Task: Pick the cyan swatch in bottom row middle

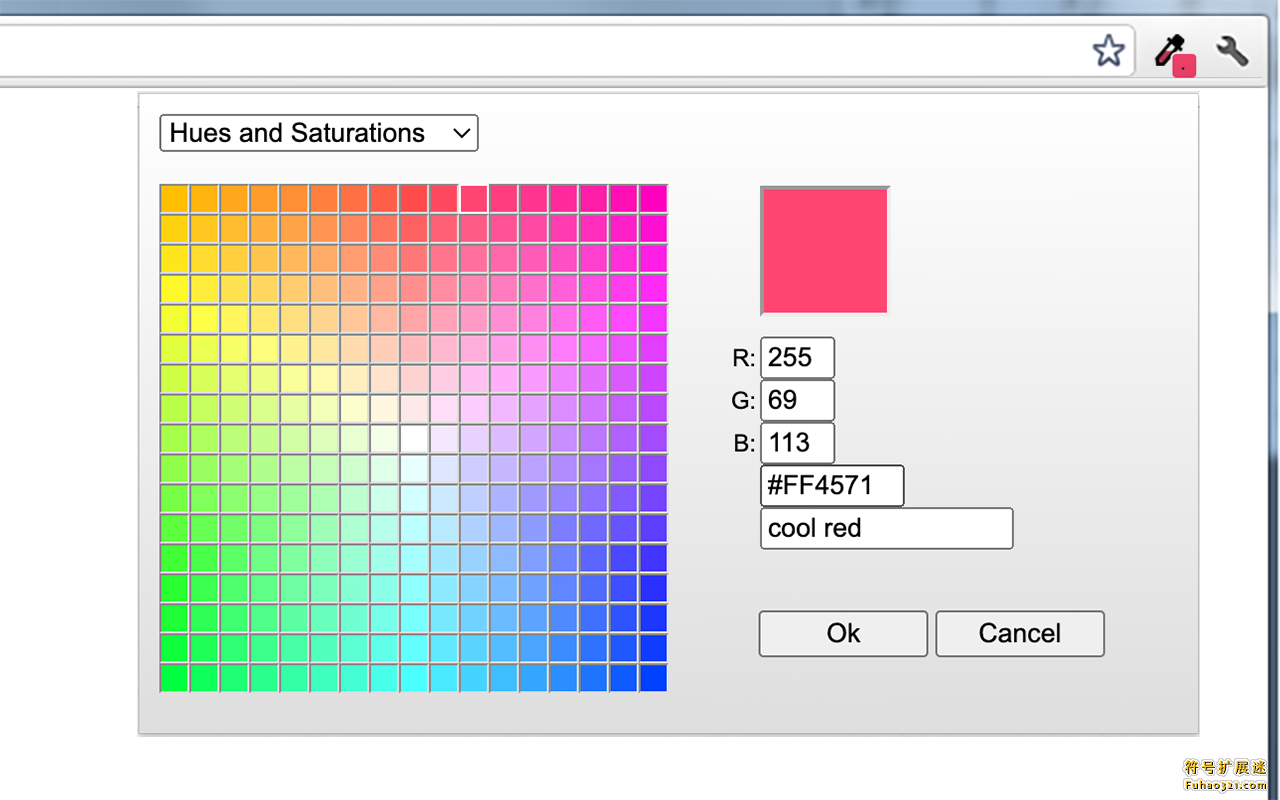Action: (x=414, y=678)
